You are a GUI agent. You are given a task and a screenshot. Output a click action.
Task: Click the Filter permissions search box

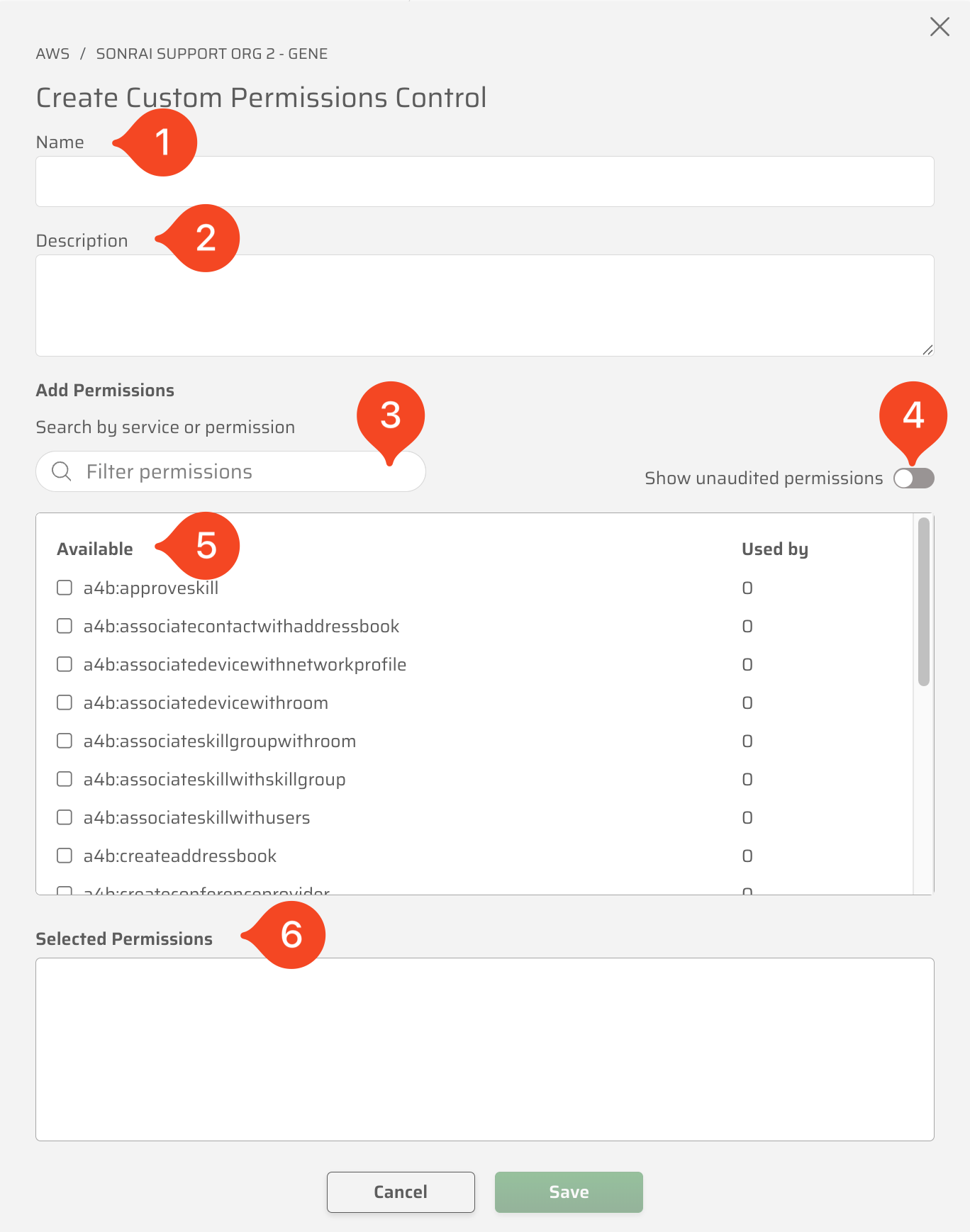coord(241,471)
